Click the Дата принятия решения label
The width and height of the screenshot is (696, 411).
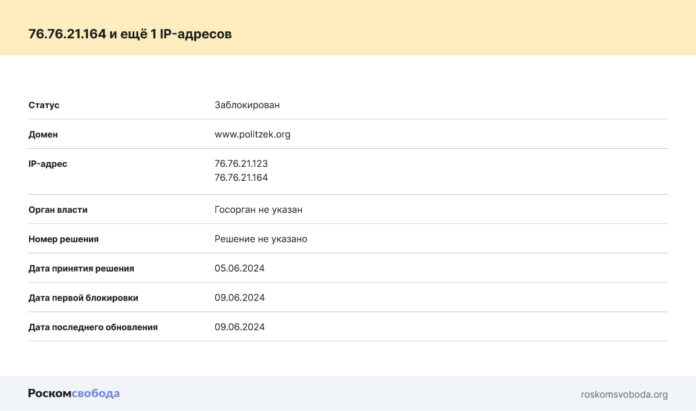pos(81,268)
